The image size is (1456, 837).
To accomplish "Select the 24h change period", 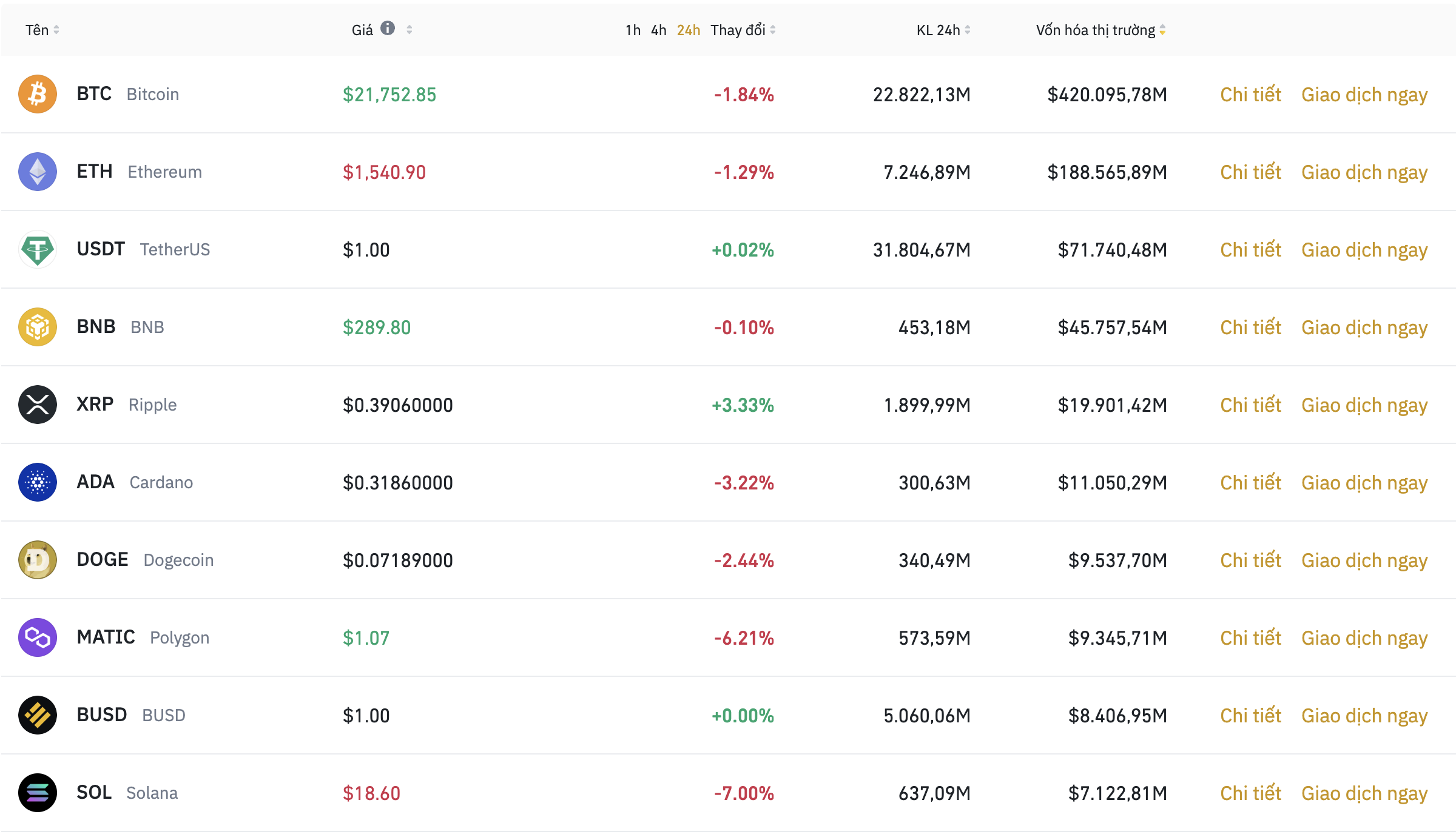I will (x=689, y=30).
